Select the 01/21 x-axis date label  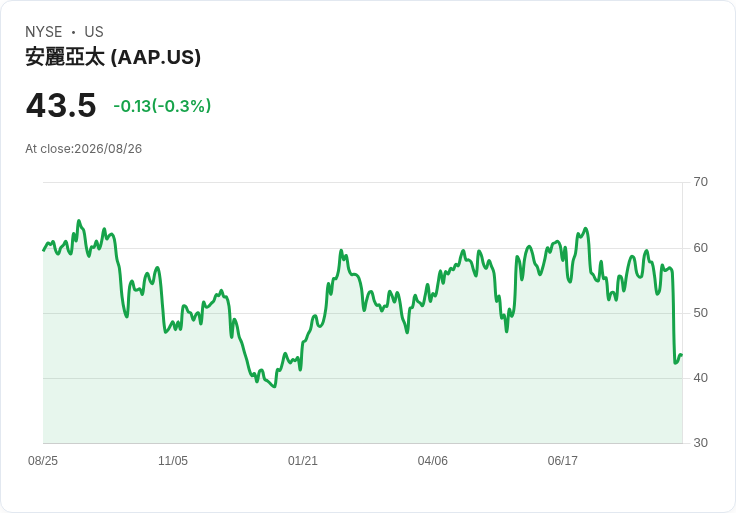pos(303,461)
